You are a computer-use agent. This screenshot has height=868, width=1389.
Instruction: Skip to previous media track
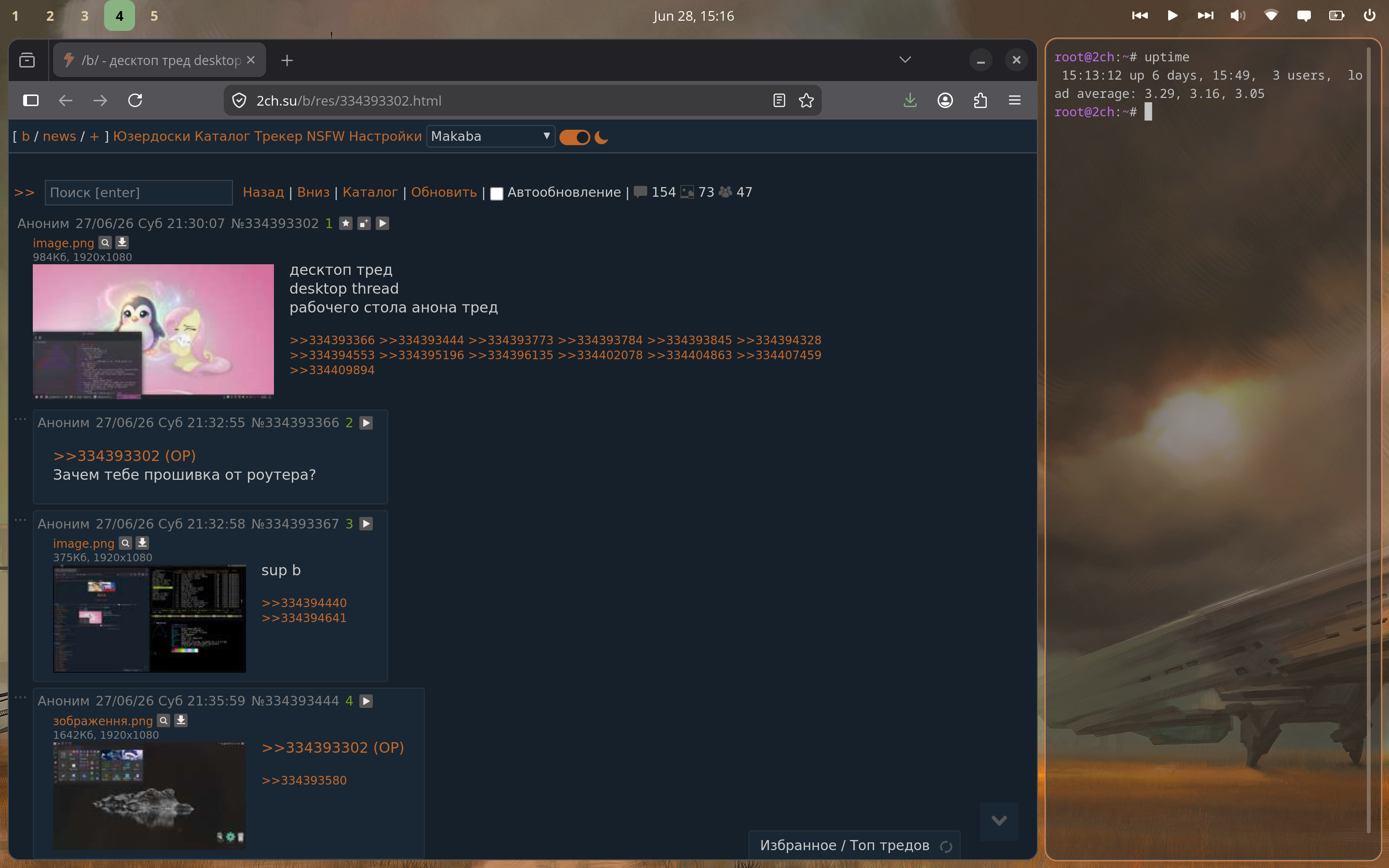click(1140, 15)
